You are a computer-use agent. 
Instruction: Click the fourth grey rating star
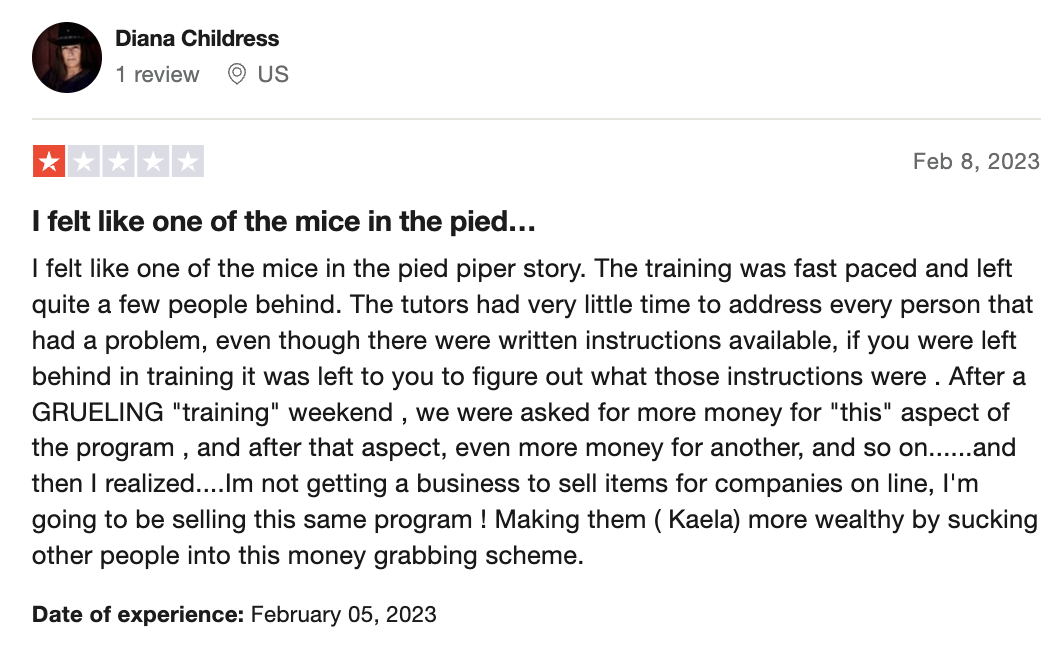pos(153,161)
